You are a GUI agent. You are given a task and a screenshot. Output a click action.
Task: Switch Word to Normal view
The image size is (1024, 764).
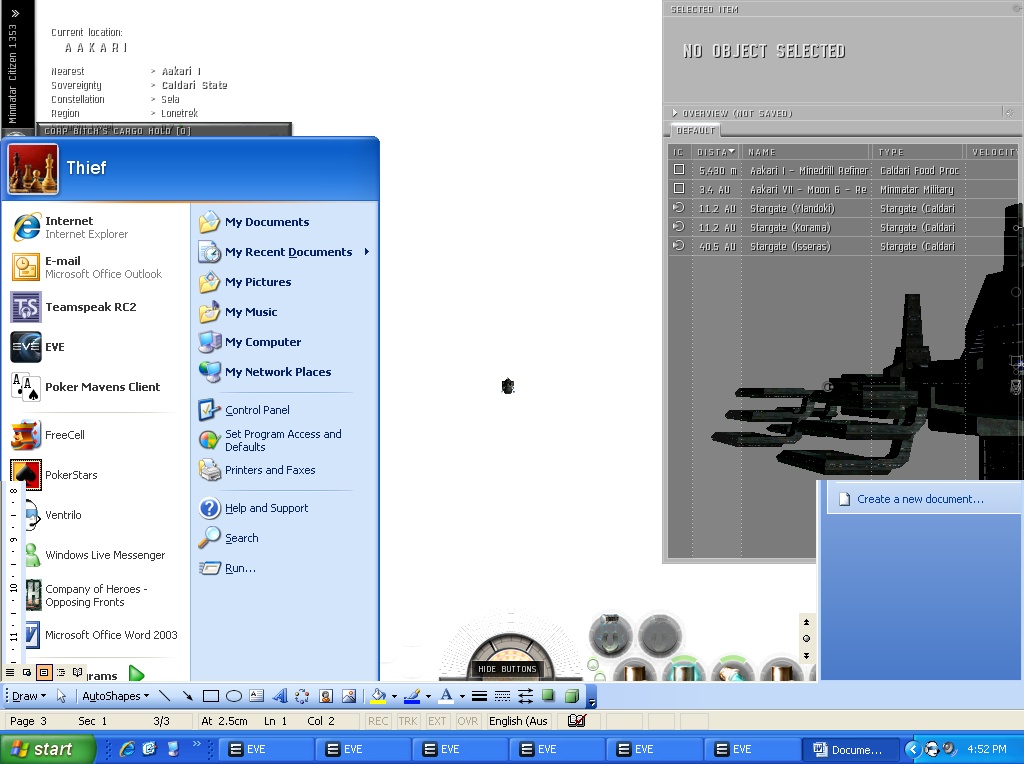10,672
